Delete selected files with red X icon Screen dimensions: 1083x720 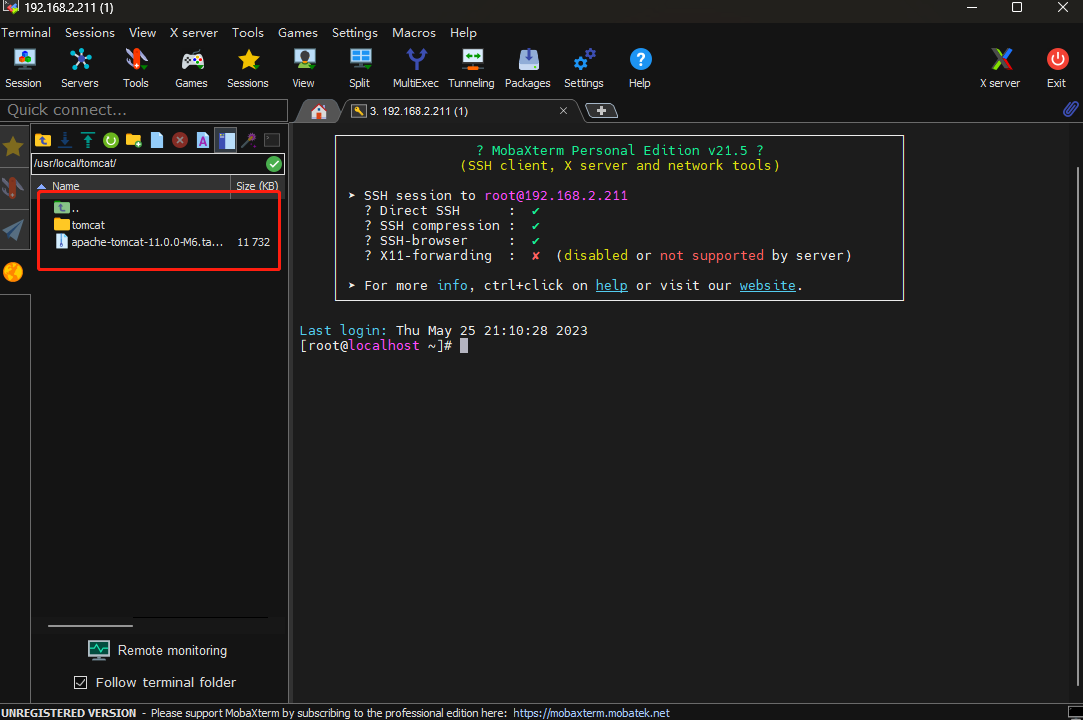point(180,141)
